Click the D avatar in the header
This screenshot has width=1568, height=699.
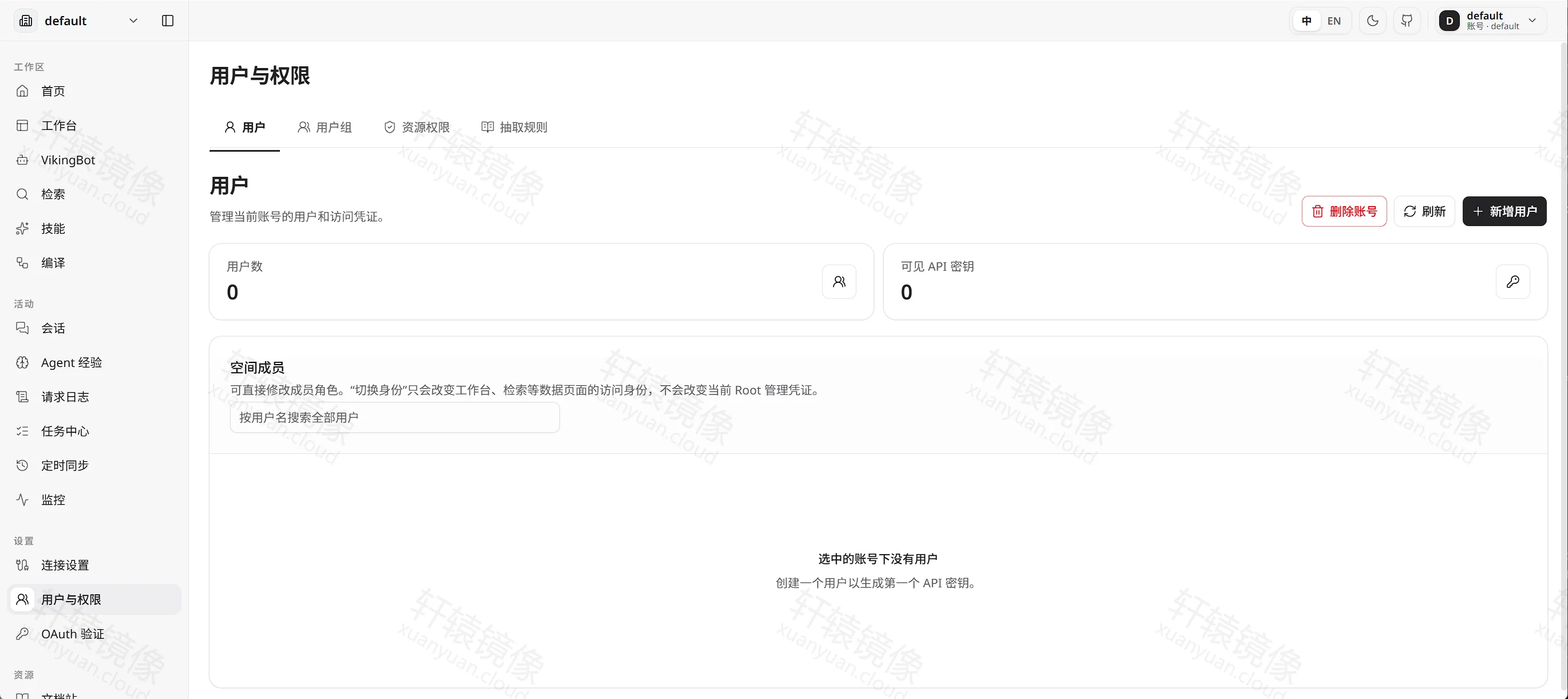(x=1449, y=21)
